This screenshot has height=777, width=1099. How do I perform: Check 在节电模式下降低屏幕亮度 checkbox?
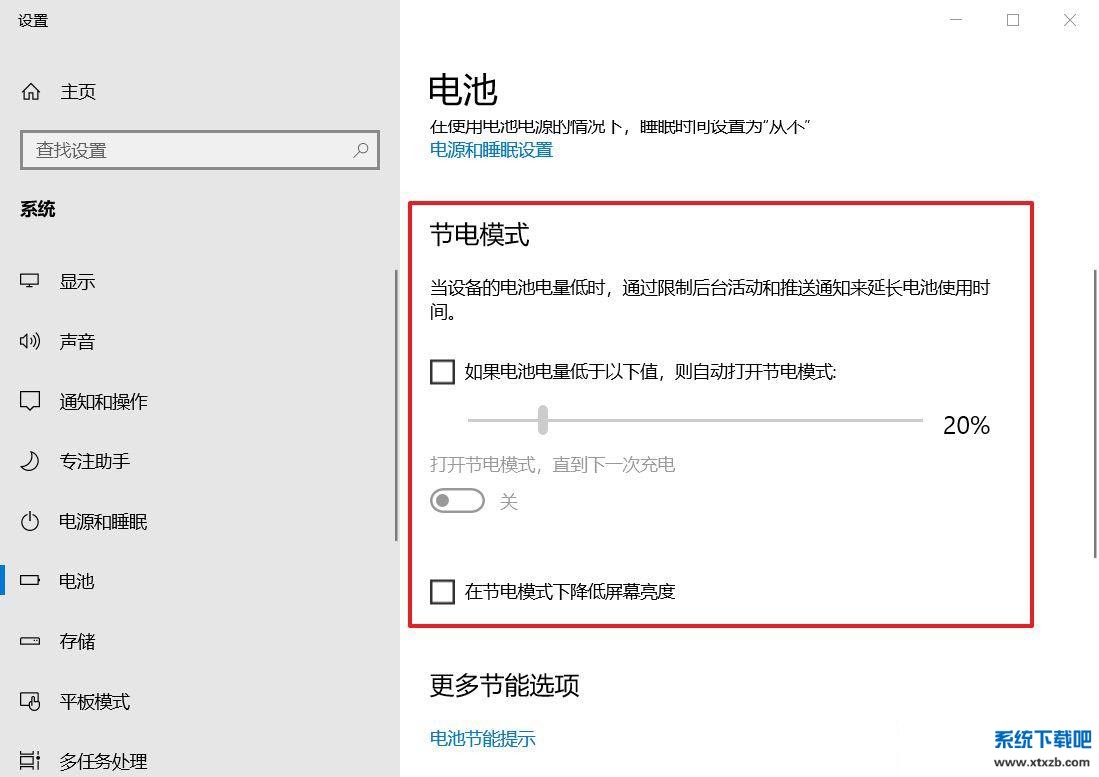coord(442,591)
